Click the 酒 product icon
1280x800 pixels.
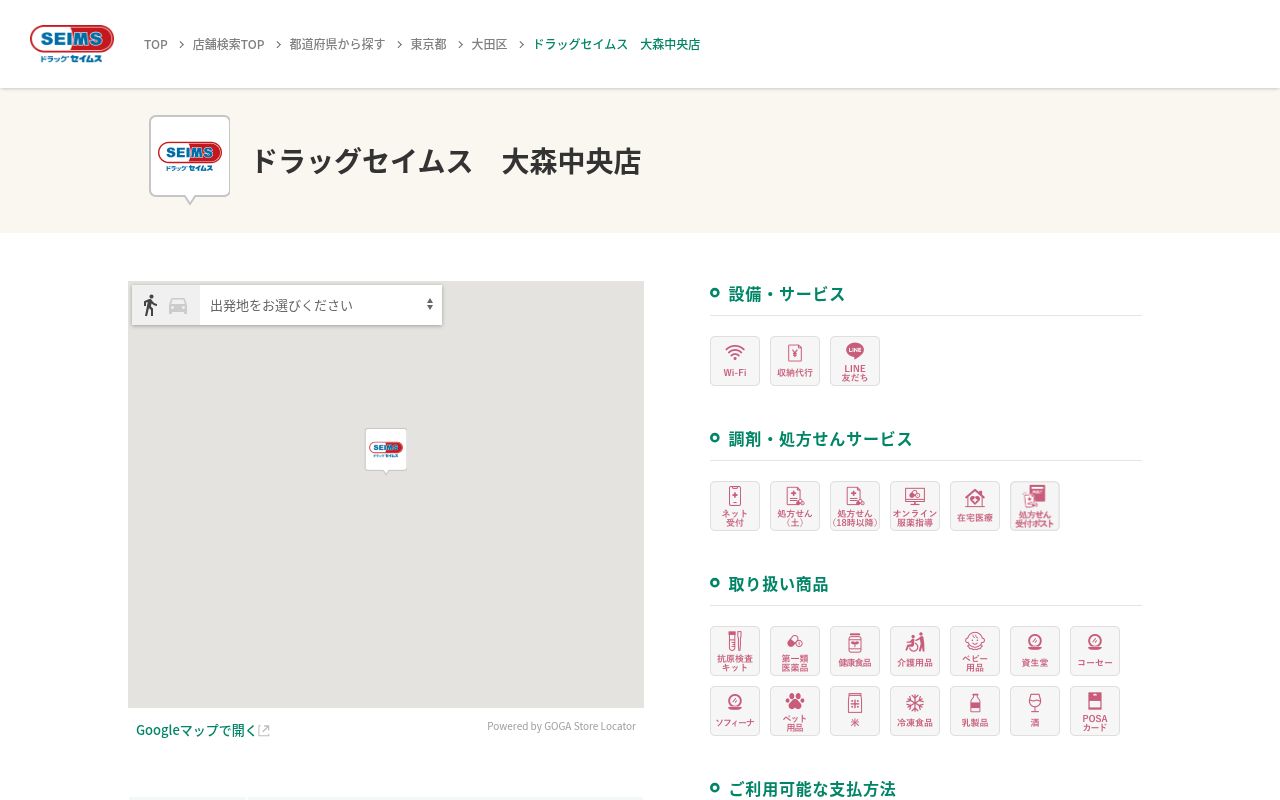click(1035, 711)
